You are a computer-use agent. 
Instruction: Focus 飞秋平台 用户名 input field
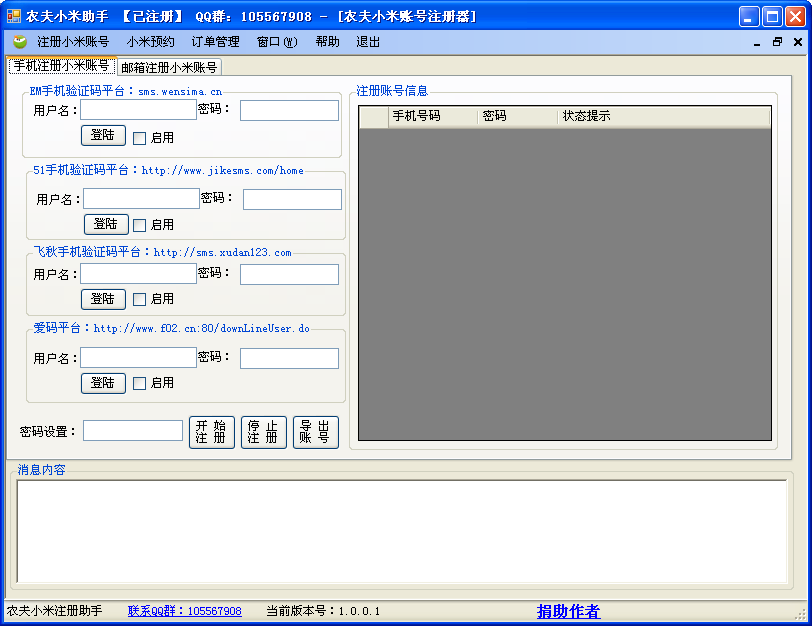(x=138, y=274)
